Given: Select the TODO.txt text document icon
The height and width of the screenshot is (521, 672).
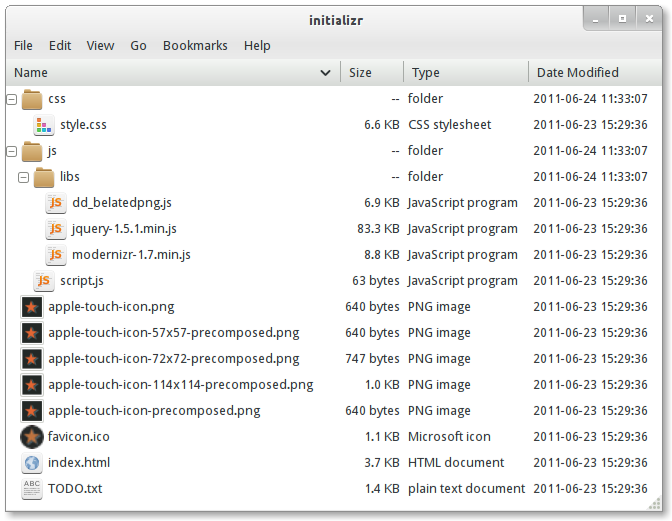Looking at the screenshot, I should [32, 489].
